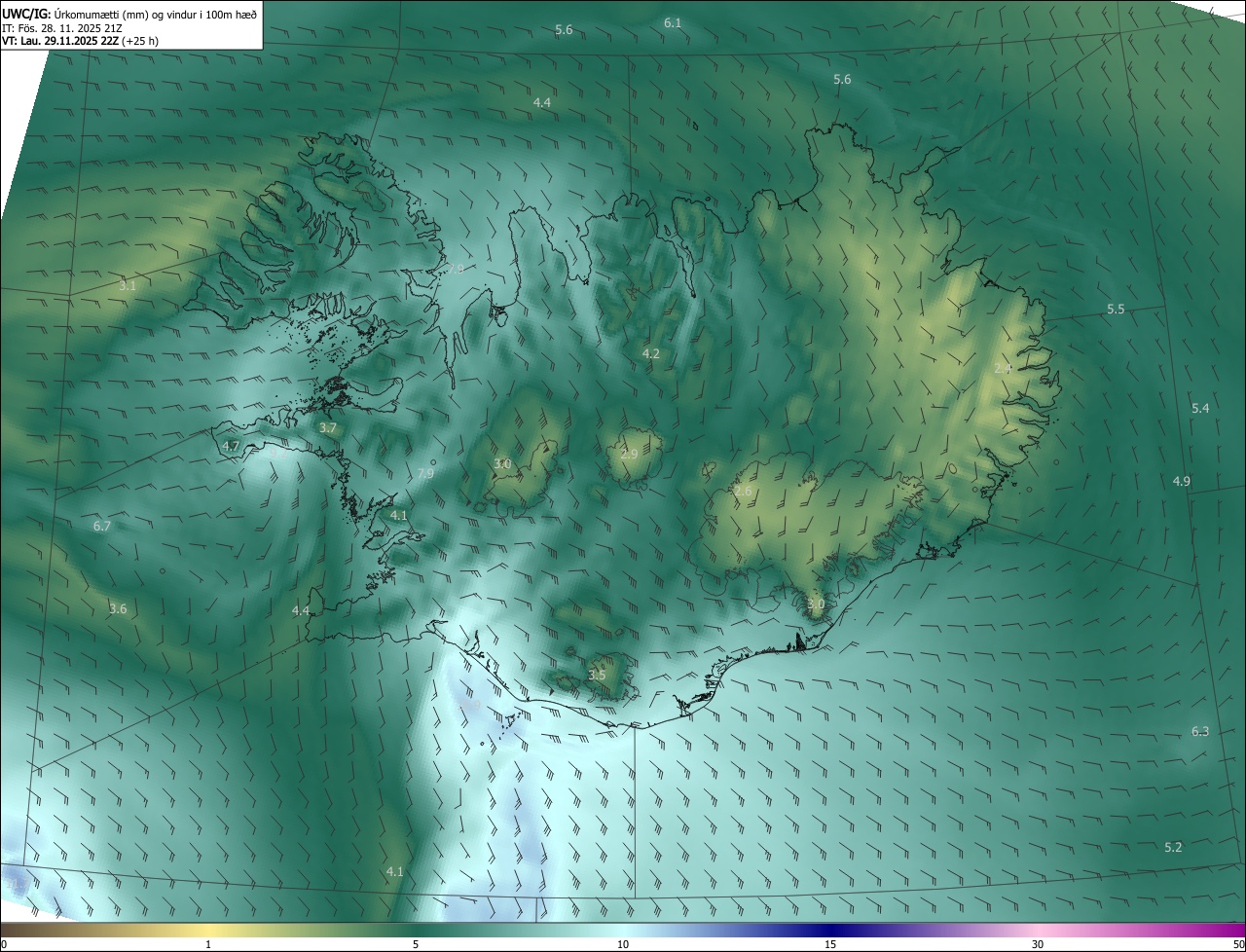The width and height of the screenshot is (1246, 952).
Task: Click the 2.6 value label
Action: [x=743, y=492]
